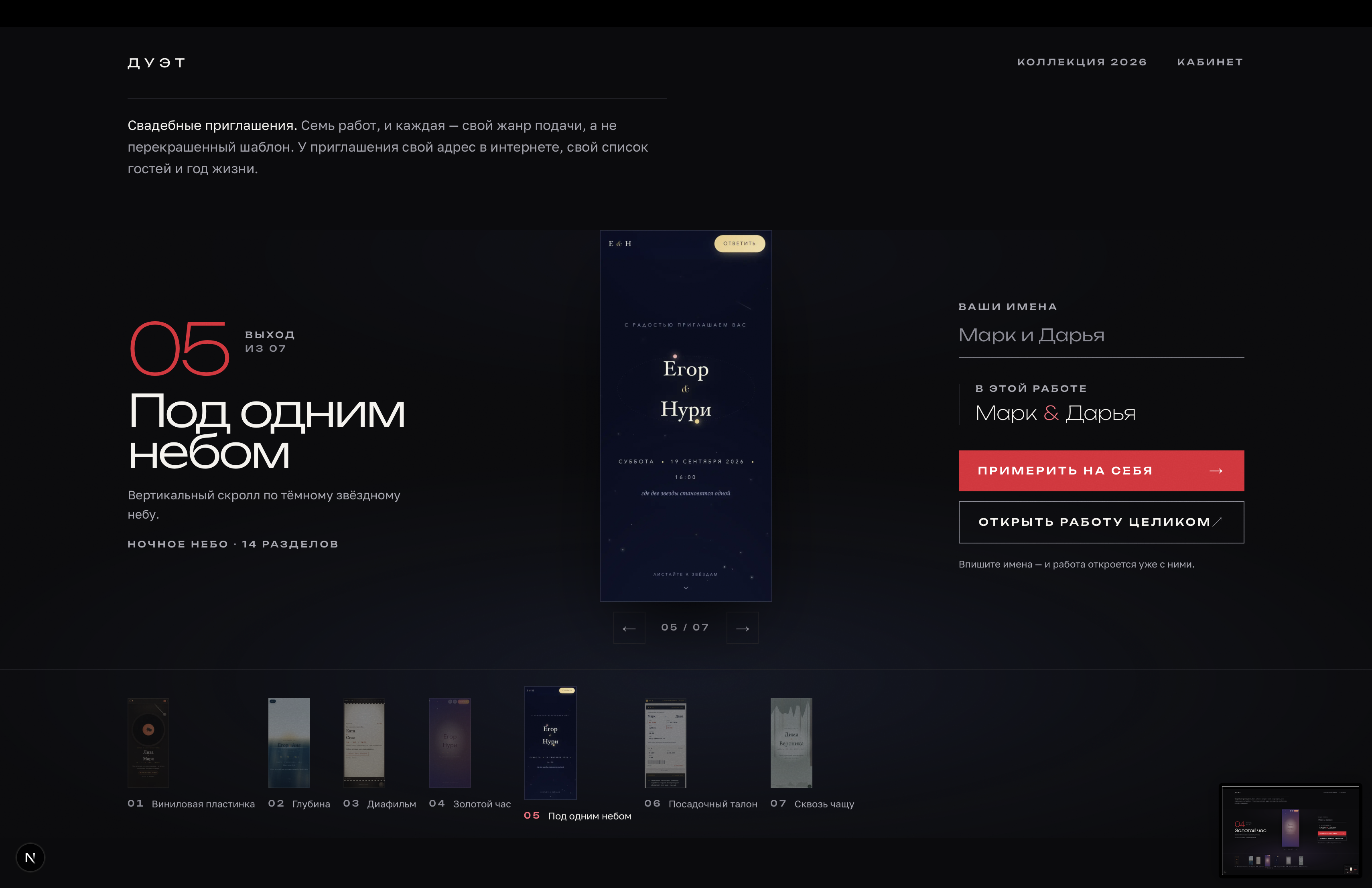Go to the previous work with left arrow
Viewport: 1372px width, 888px height.
click(x=629, y=628)
